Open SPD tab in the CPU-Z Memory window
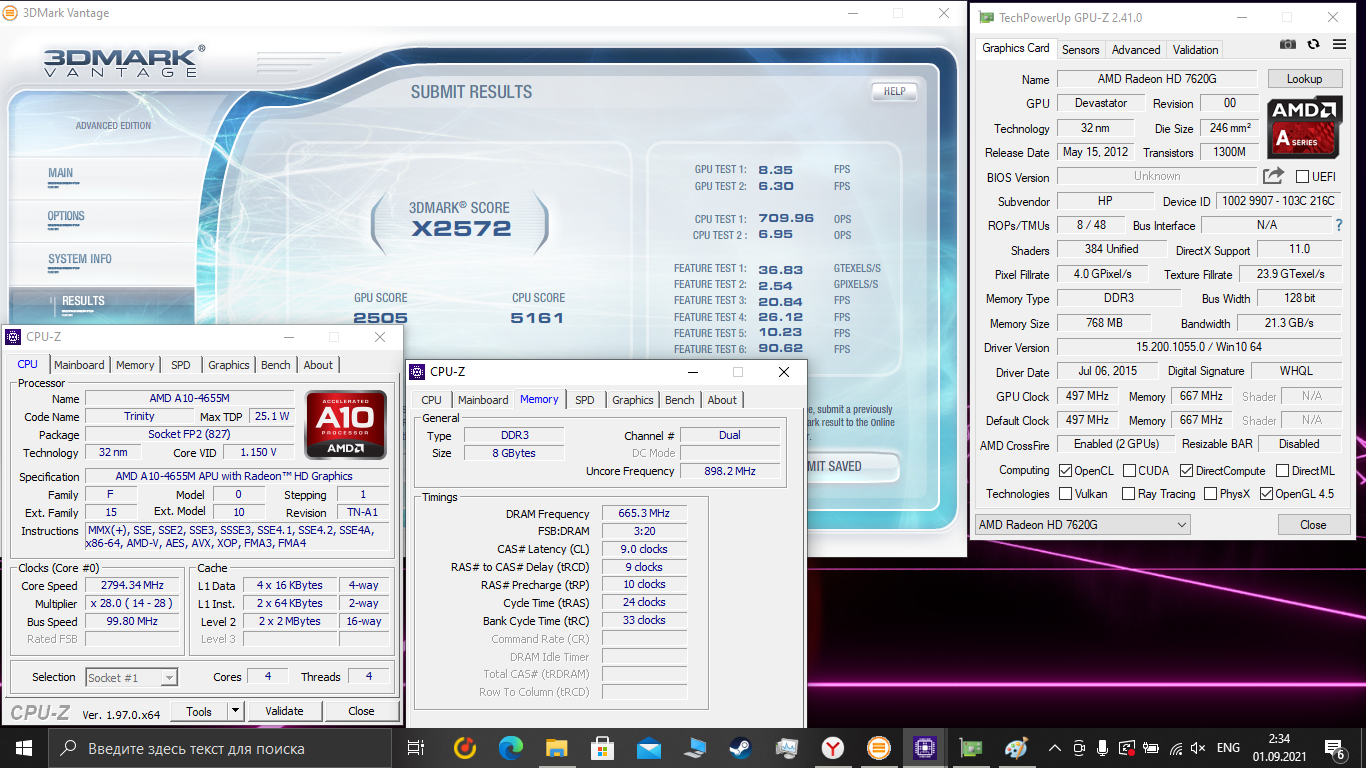1366x768 pixels. 585,400
